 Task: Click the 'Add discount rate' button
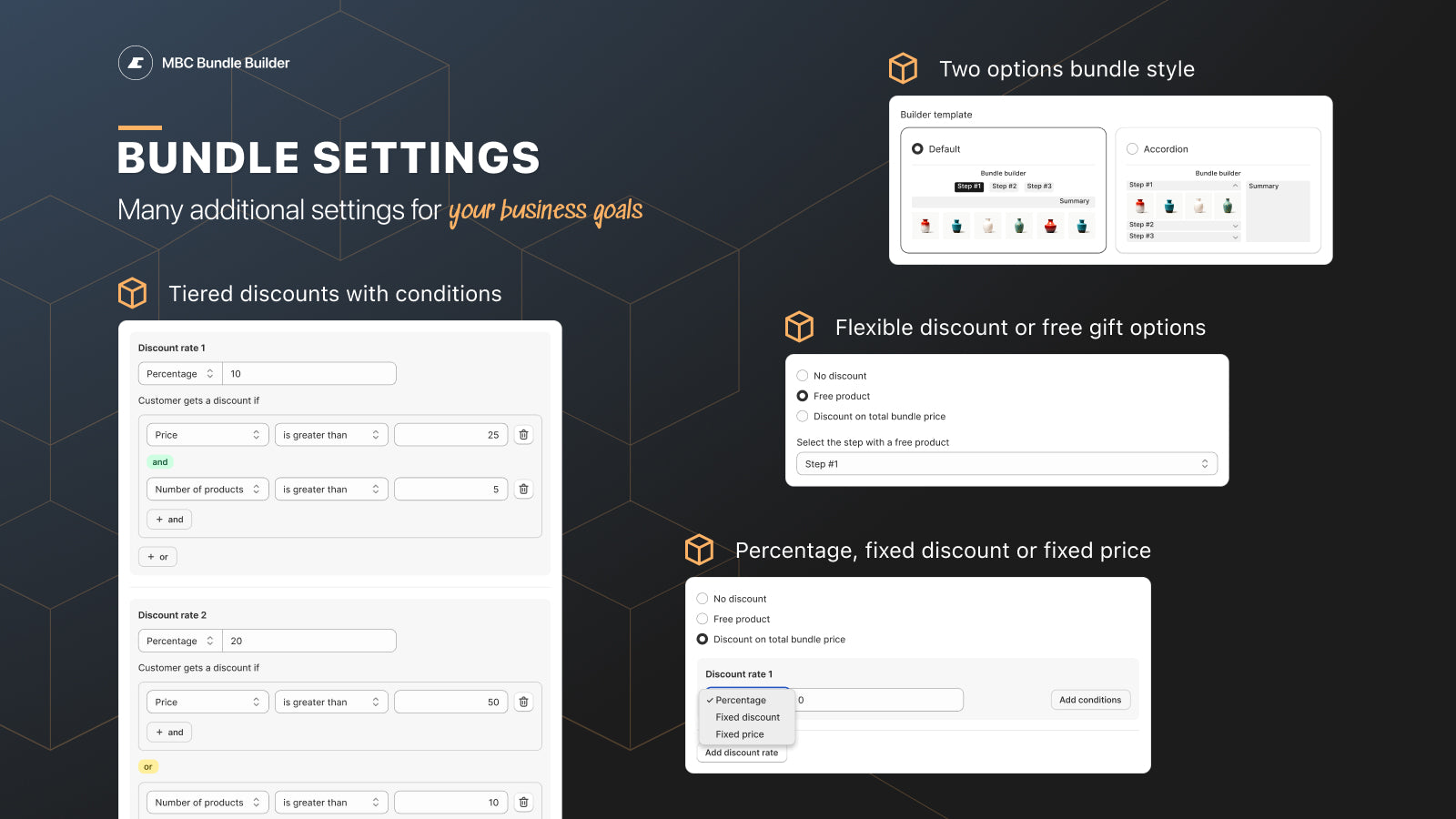742,753
